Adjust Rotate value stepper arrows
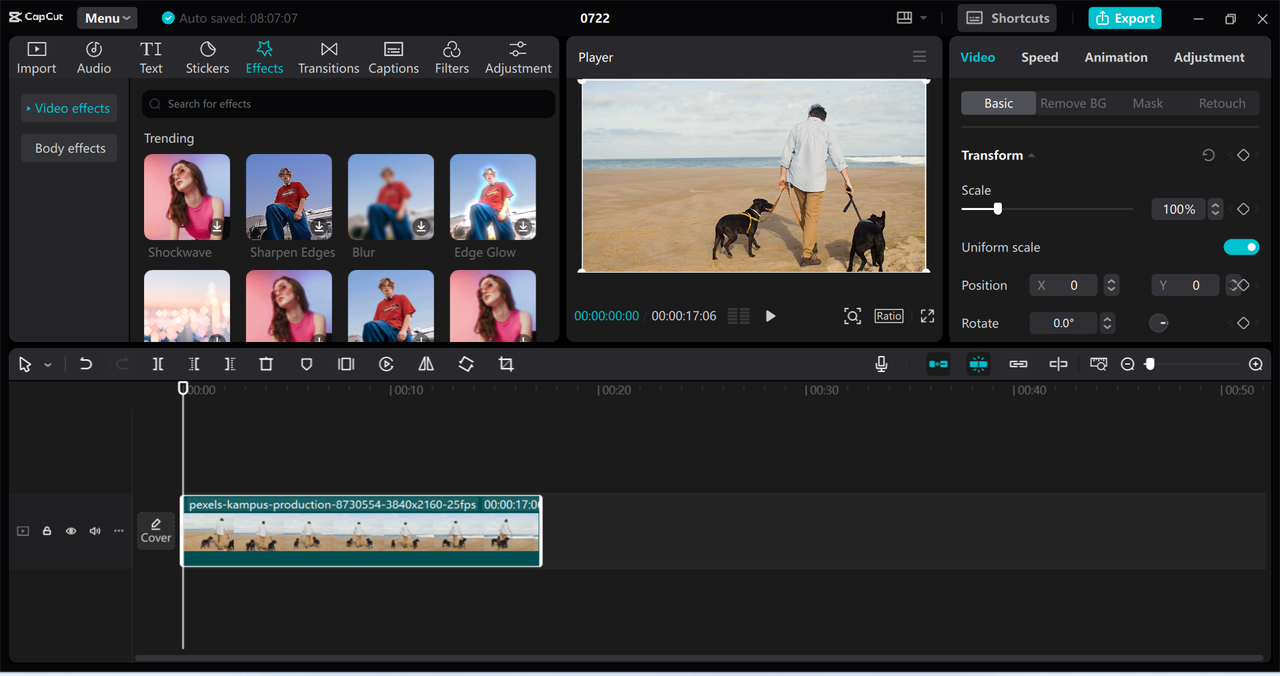 1106,323
